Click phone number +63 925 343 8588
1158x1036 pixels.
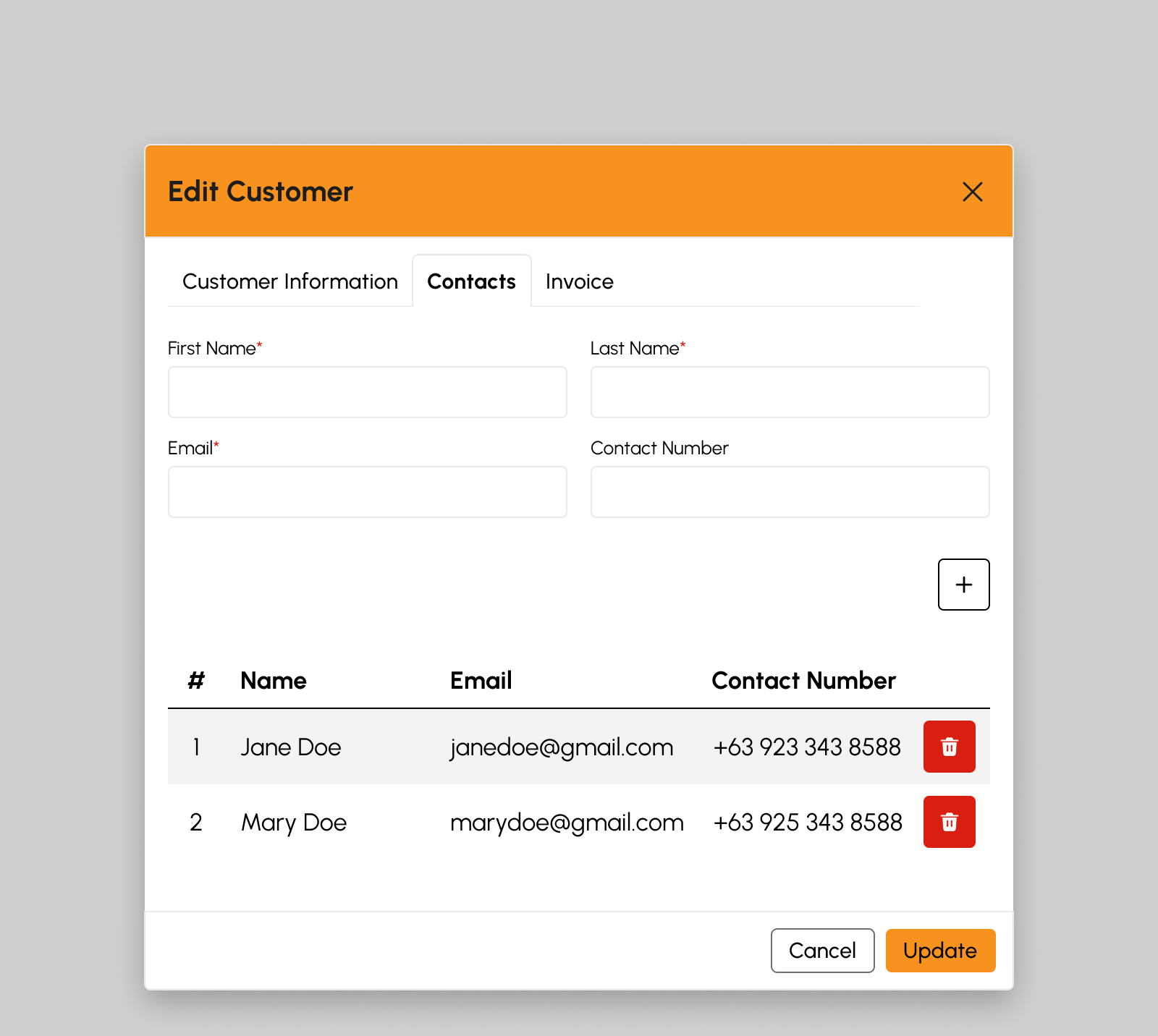(x=808, y=822)
